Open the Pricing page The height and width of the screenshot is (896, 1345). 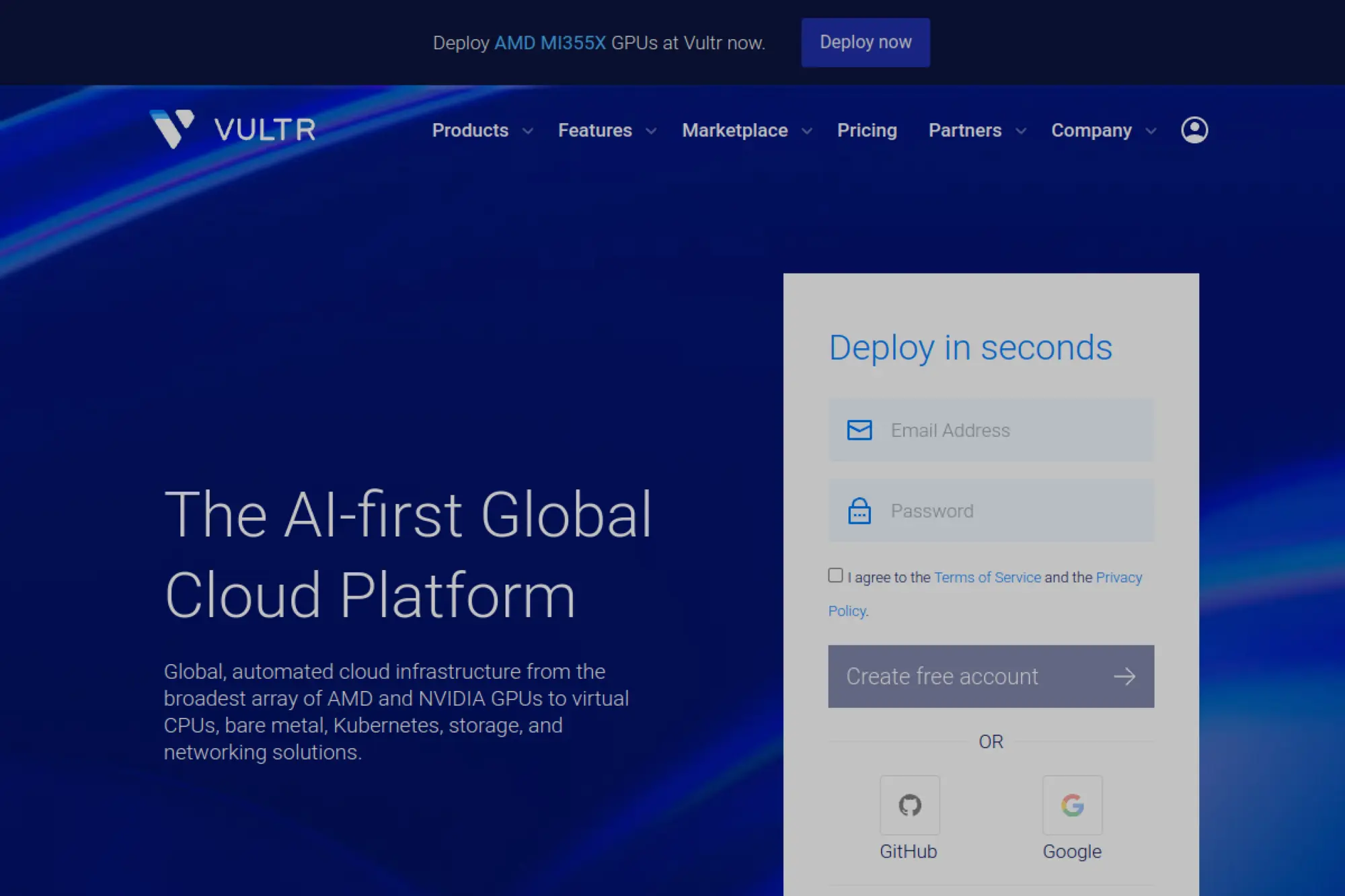867,130
